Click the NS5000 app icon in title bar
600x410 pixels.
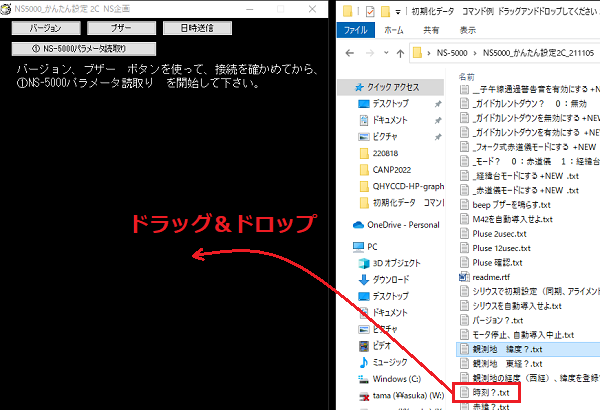click(x=5, y=9)
